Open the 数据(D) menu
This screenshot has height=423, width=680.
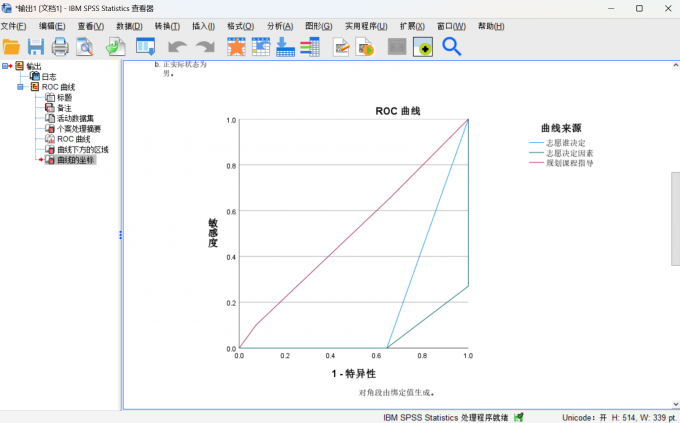(x=129, y=26)
